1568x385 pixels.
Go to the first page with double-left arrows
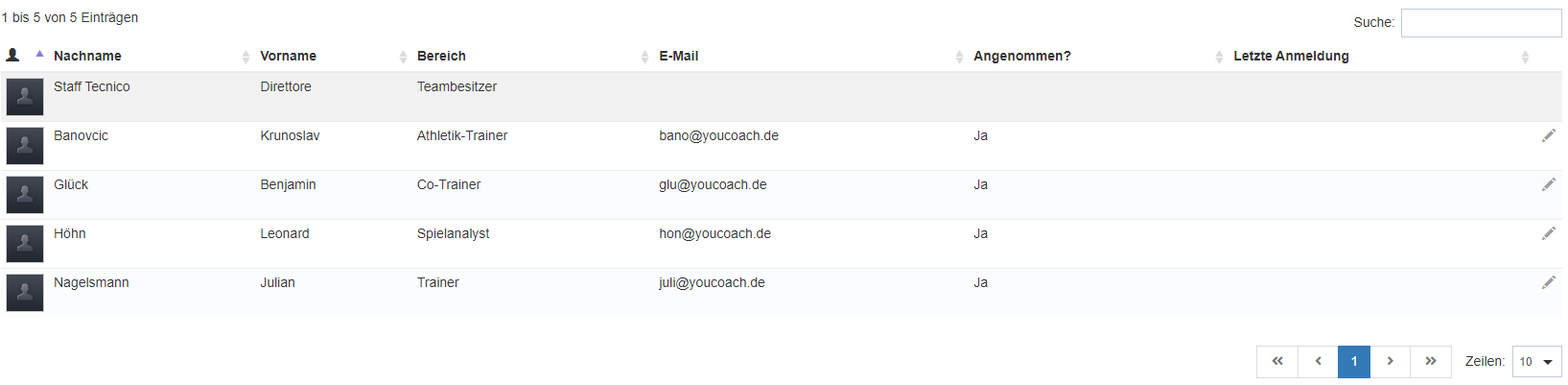(1277, 362)
